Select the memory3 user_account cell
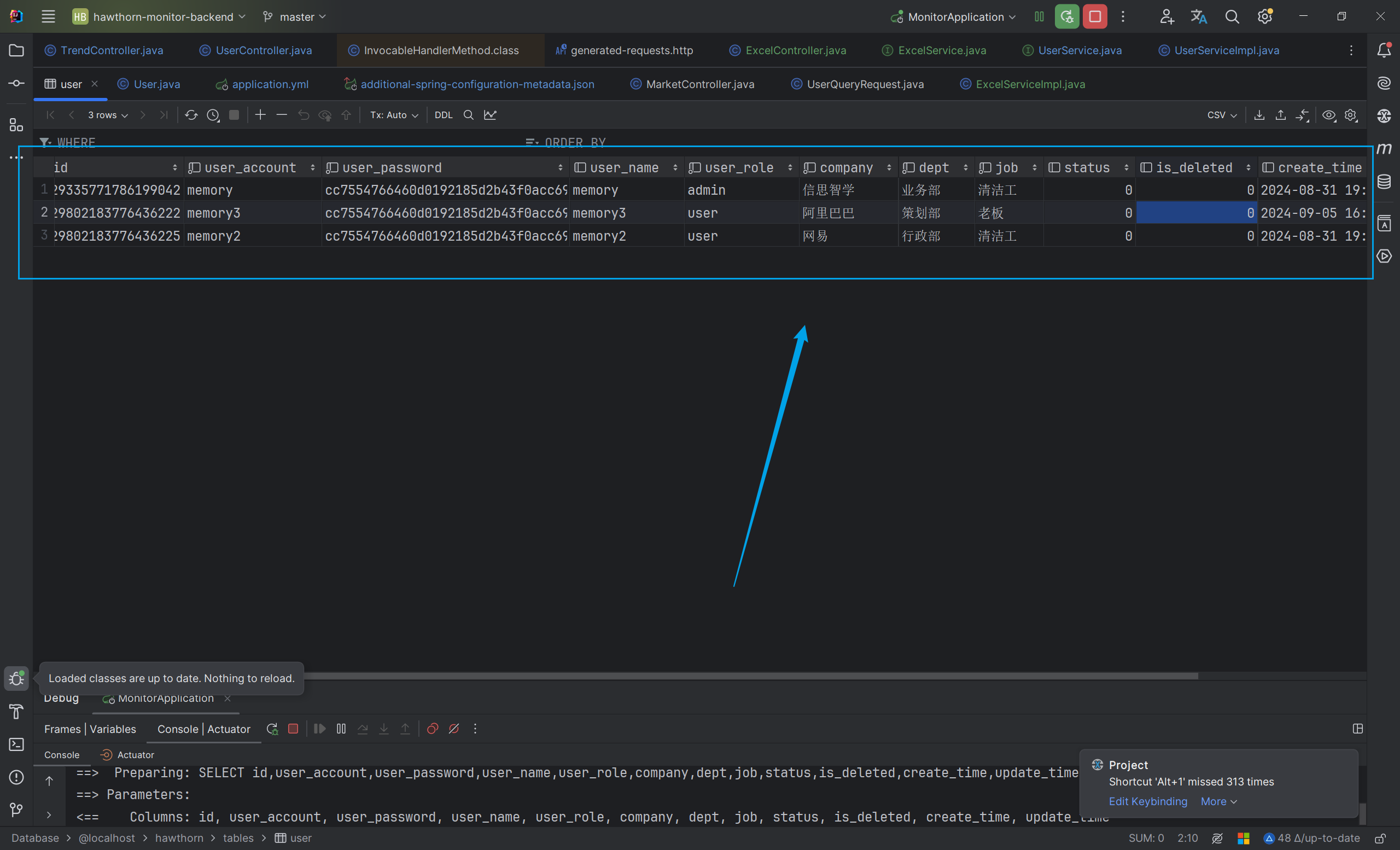Image resolution: width=1400 pixels, height=850 pixels. (x=253, y=213)
